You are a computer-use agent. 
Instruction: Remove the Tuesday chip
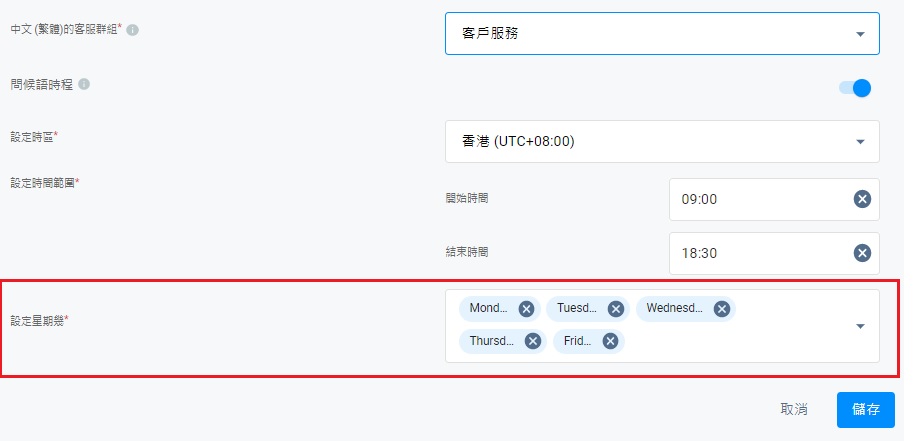point(616,309)
